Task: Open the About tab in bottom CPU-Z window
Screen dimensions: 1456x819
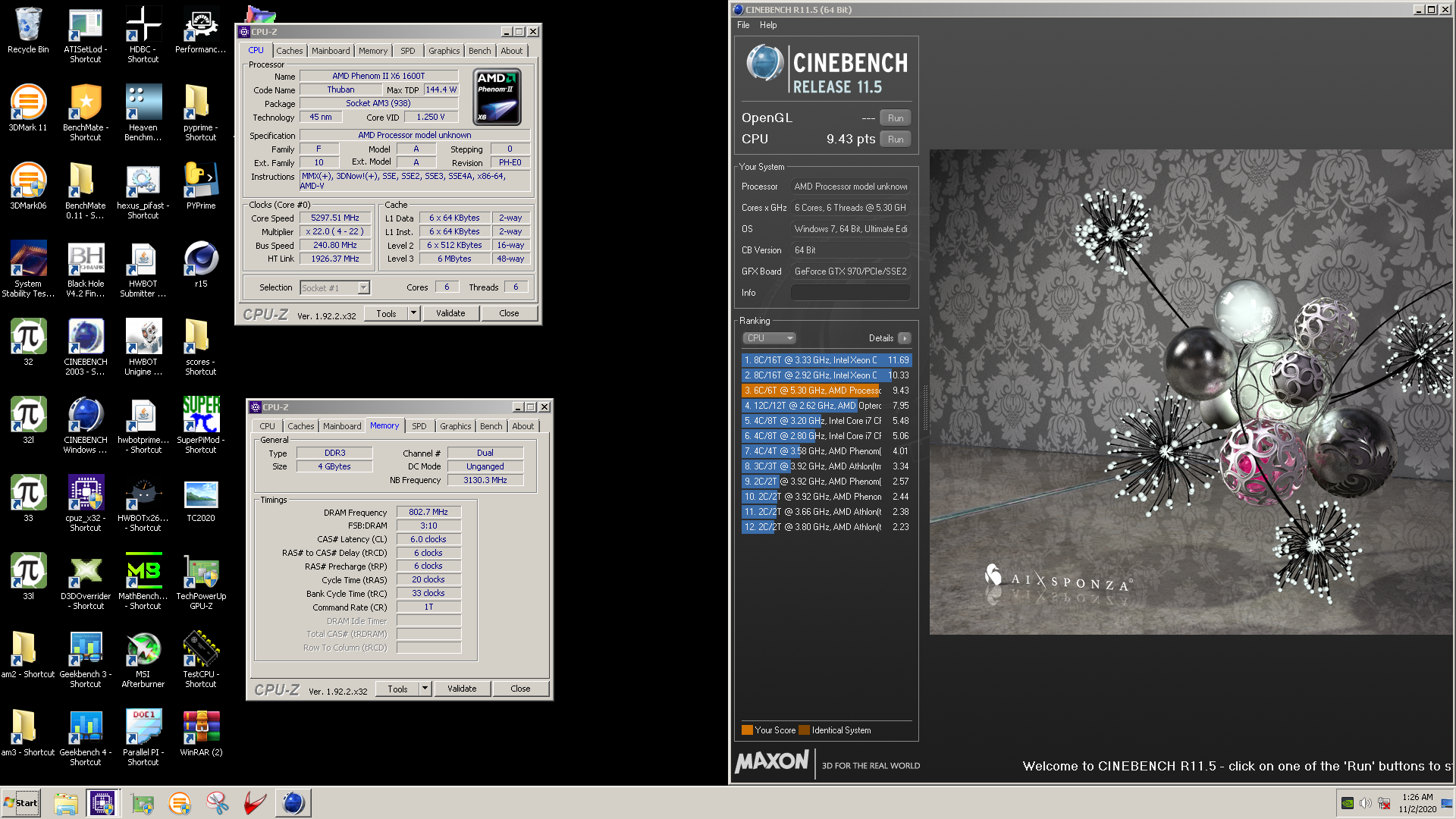Action: pyautogui.click(x=522, y=426)
